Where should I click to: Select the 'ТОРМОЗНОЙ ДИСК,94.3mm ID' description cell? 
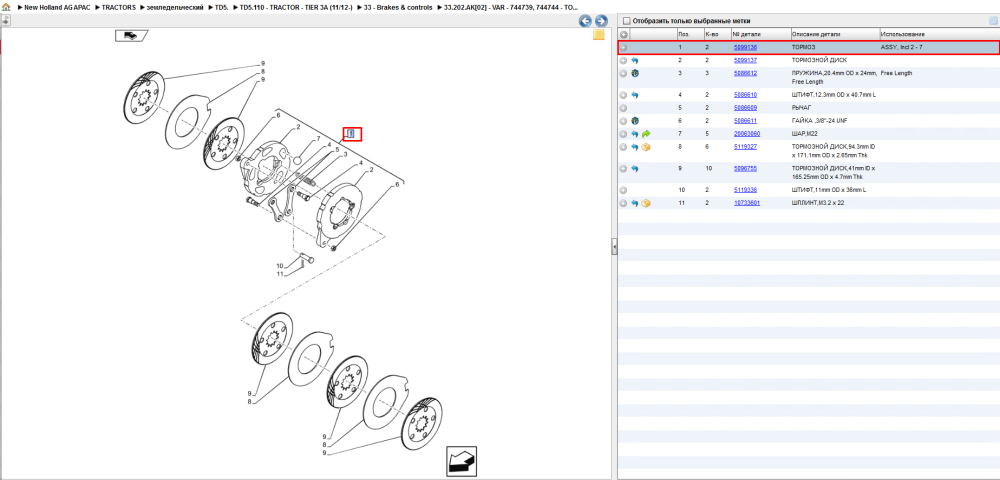[x=834, y=150]
